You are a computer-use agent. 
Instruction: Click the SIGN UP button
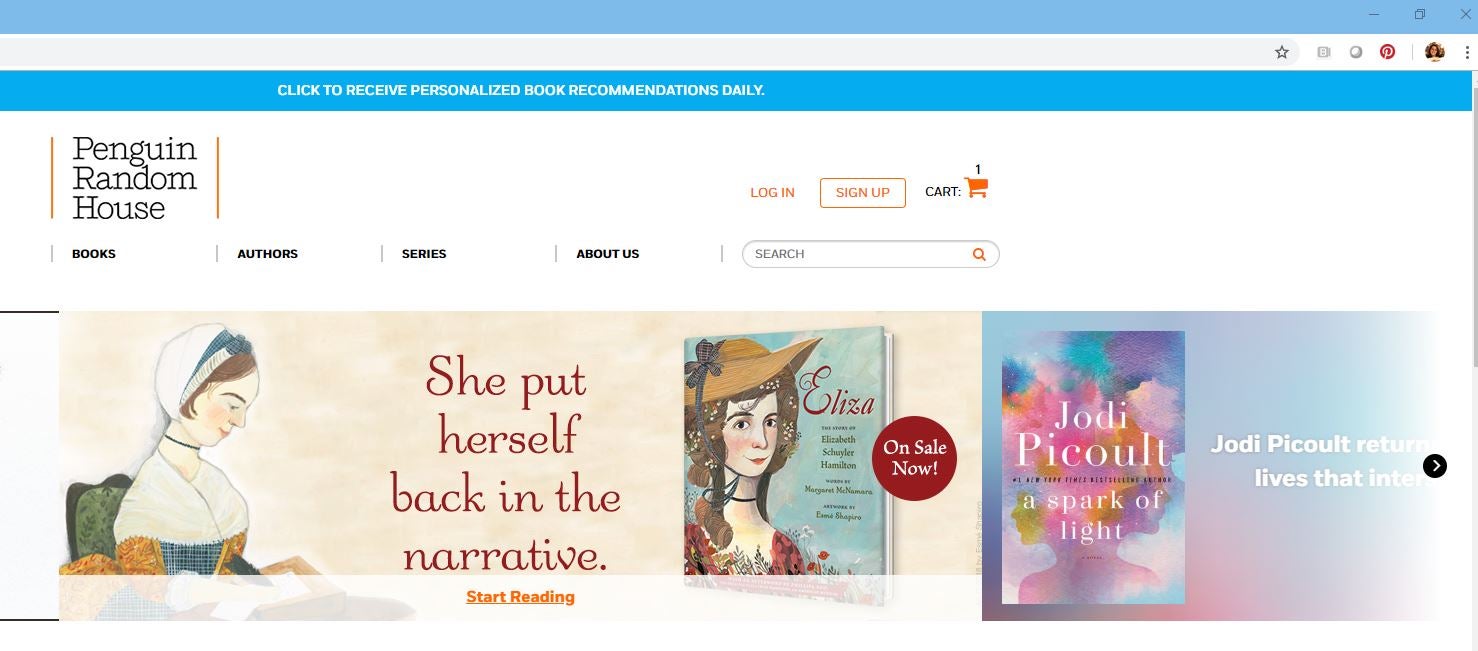(862, 193)
